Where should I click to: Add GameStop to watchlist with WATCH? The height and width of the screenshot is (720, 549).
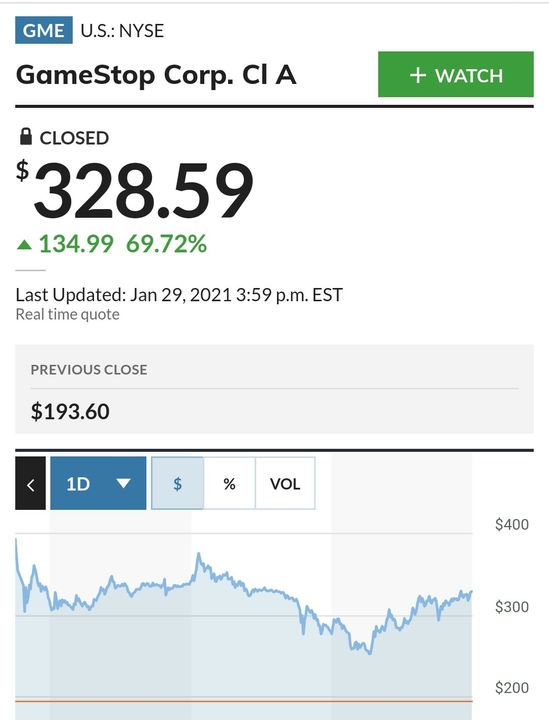point(456,74)
